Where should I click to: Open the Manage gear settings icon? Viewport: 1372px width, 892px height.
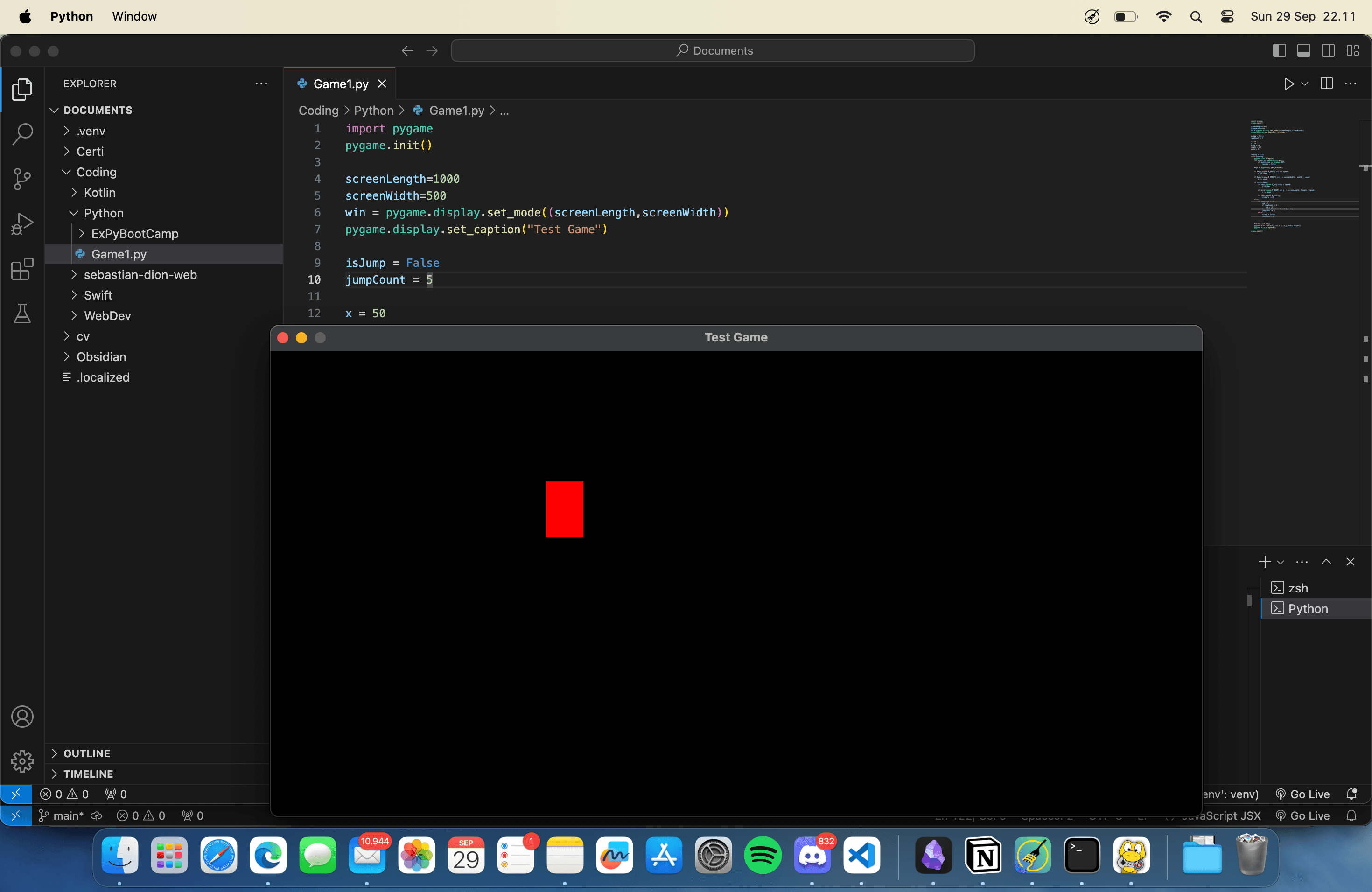[x=22, y=761]
